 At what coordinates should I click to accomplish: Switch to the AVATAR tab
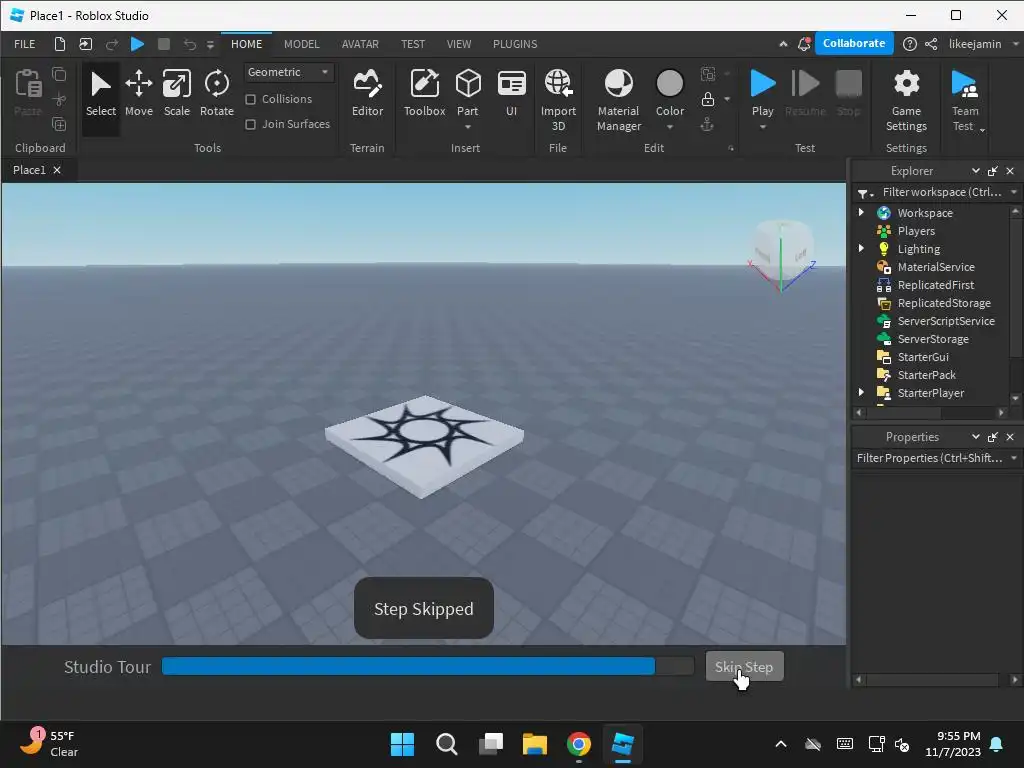click(x=360, y=44)
